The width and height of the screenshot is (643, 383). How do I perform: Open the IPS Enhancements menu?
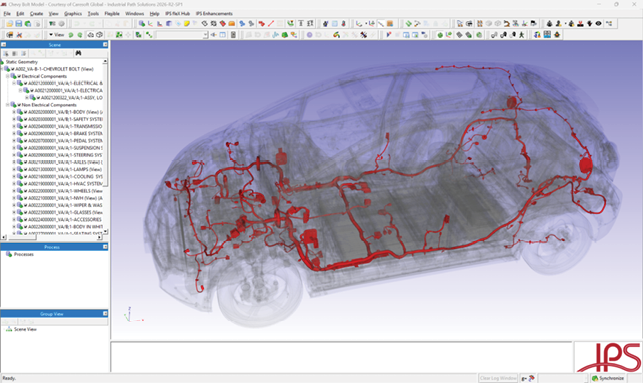point(214,14)
